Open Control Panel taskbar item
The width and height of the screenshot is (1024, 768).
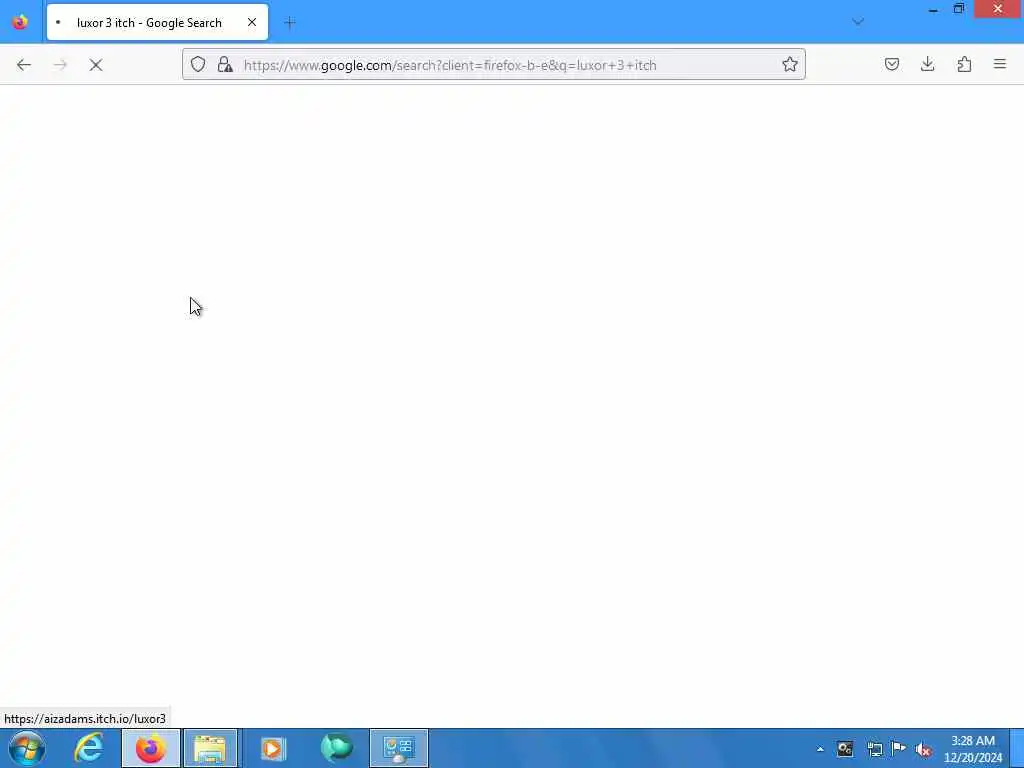pyautogui.click(x=398, y=748)
